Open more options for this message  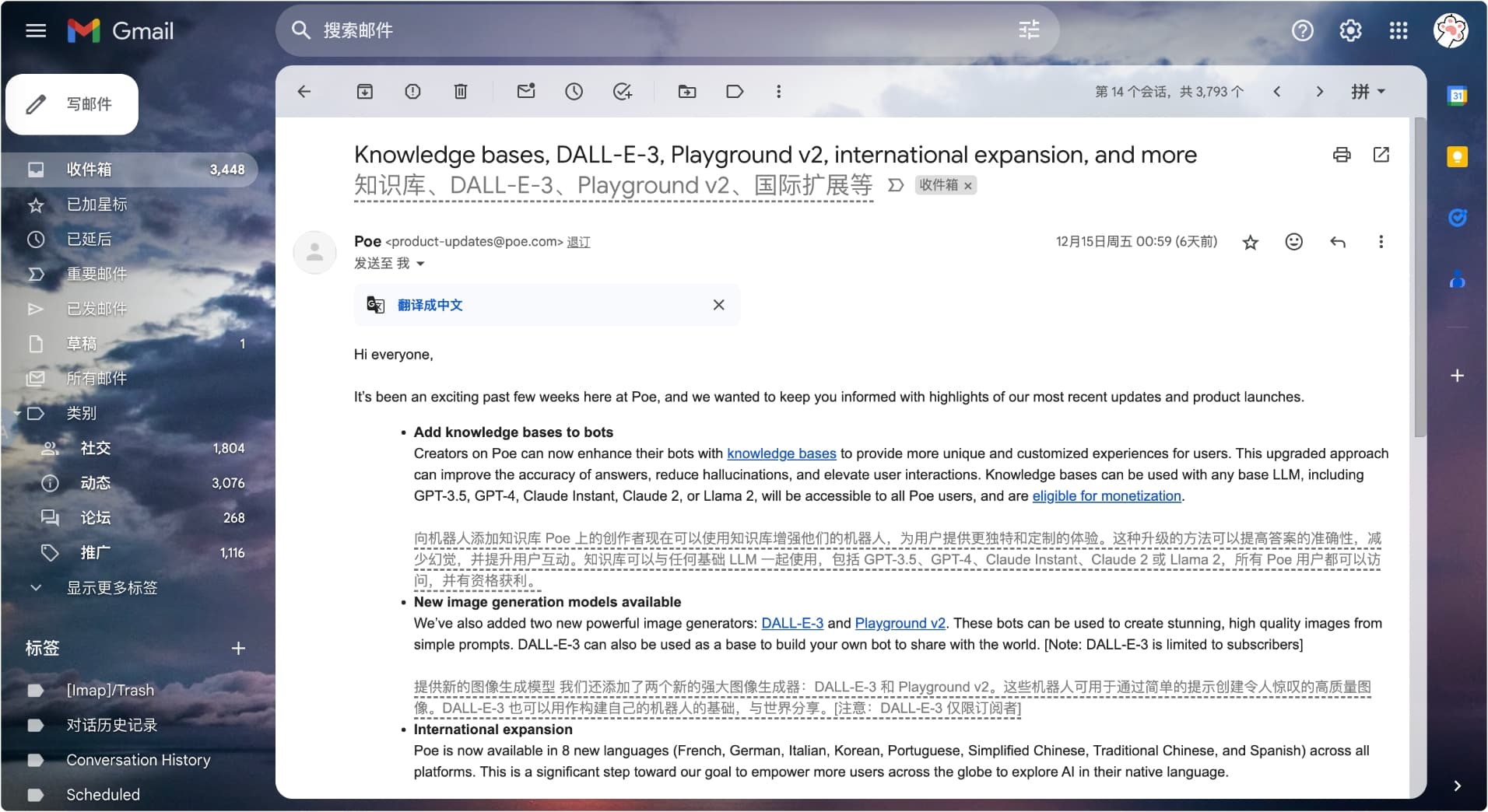click(1381, 242)
